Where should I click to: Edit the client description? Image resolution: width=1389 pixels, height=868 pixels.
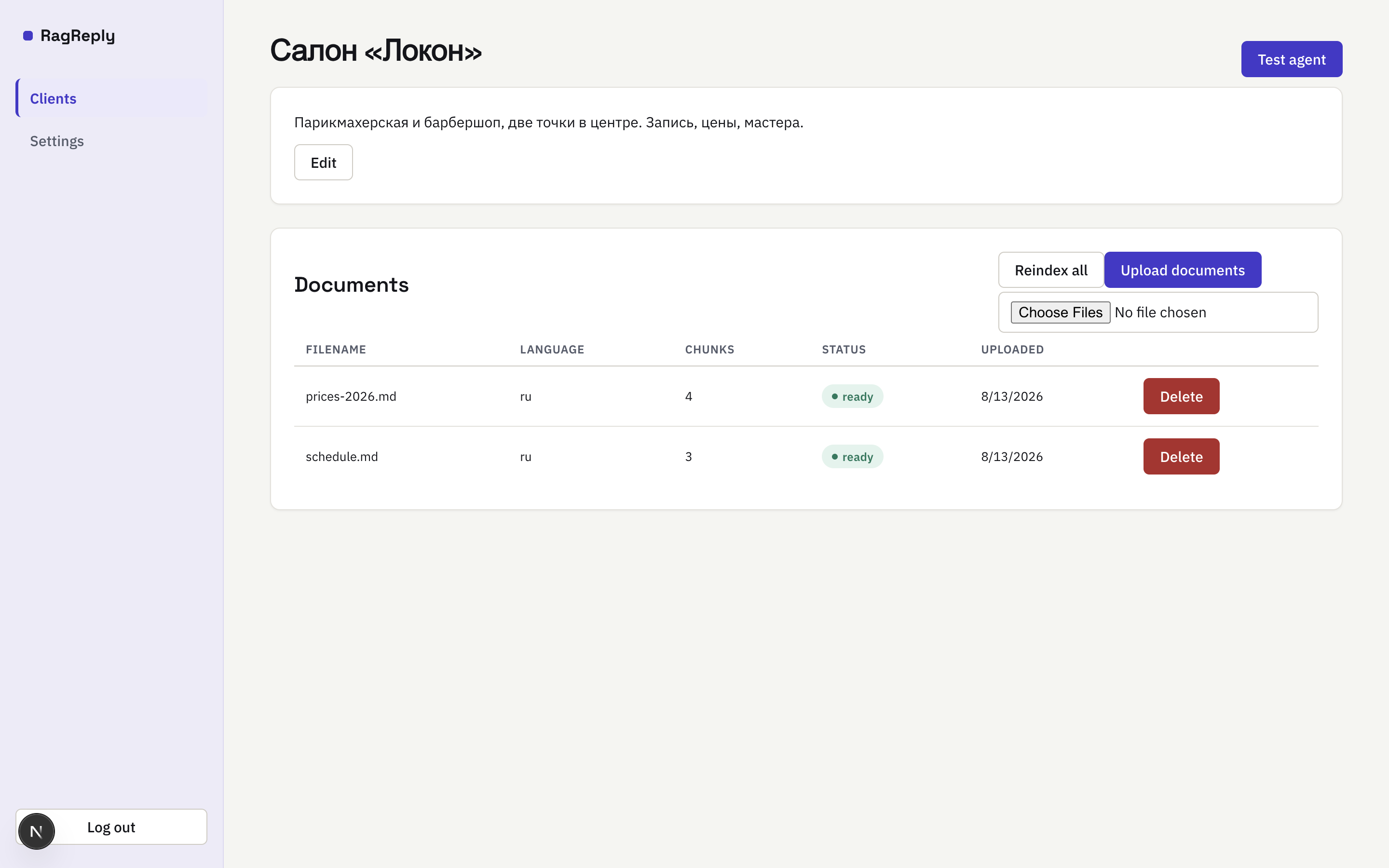(x=323, y=163)
